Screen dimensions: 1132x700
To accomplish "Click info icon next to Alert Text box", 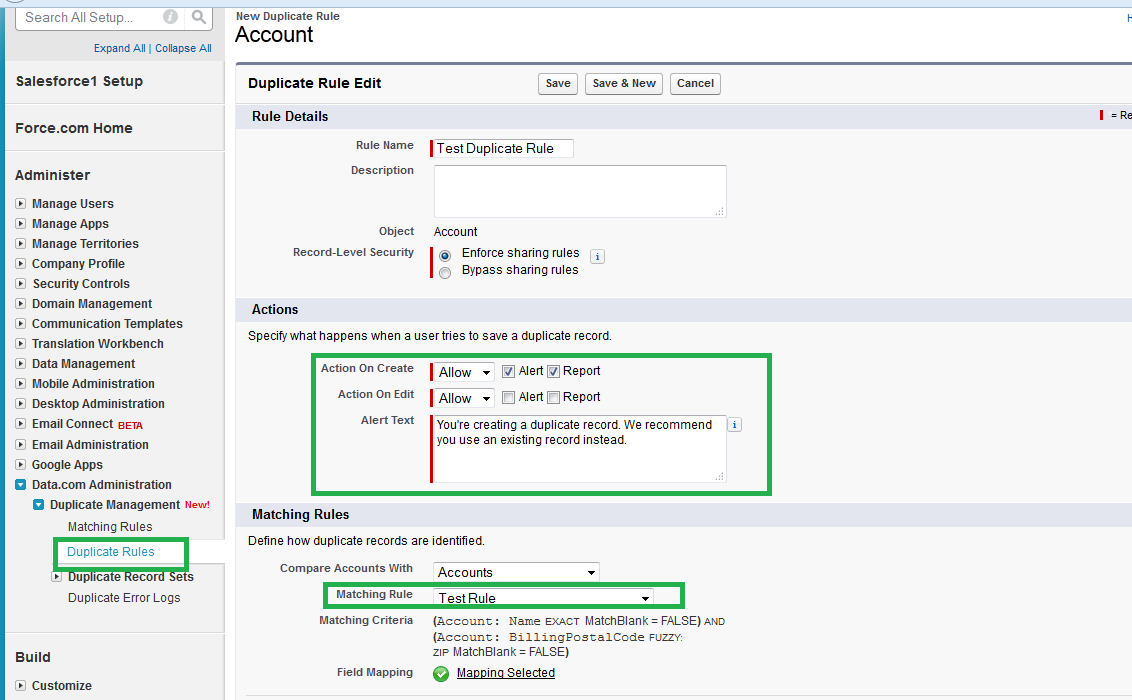I will pos(734,424).
